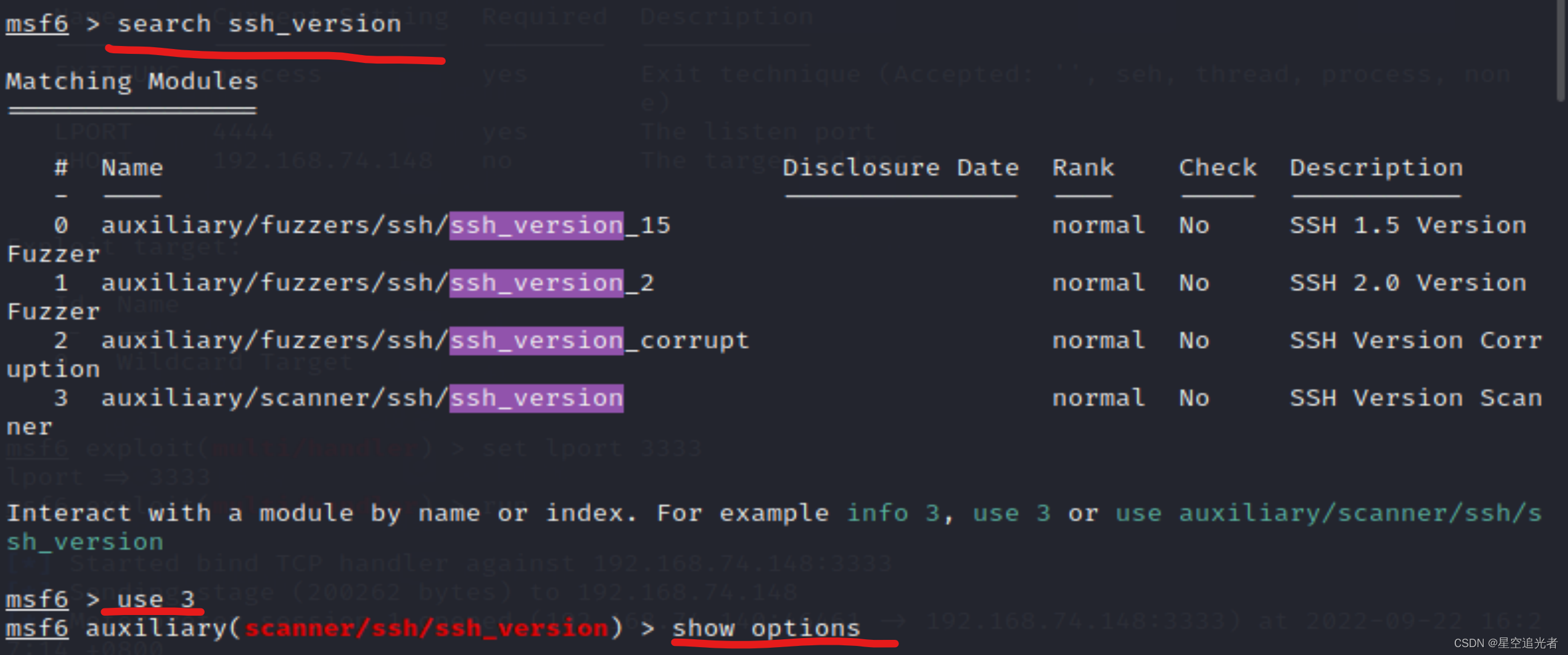Image resolution: width=1568 pixels, height=655 pixels.
Task: Click green 'use auxiliary/scanner/ssh/s' example path
Action: (x=1328, y=513)
